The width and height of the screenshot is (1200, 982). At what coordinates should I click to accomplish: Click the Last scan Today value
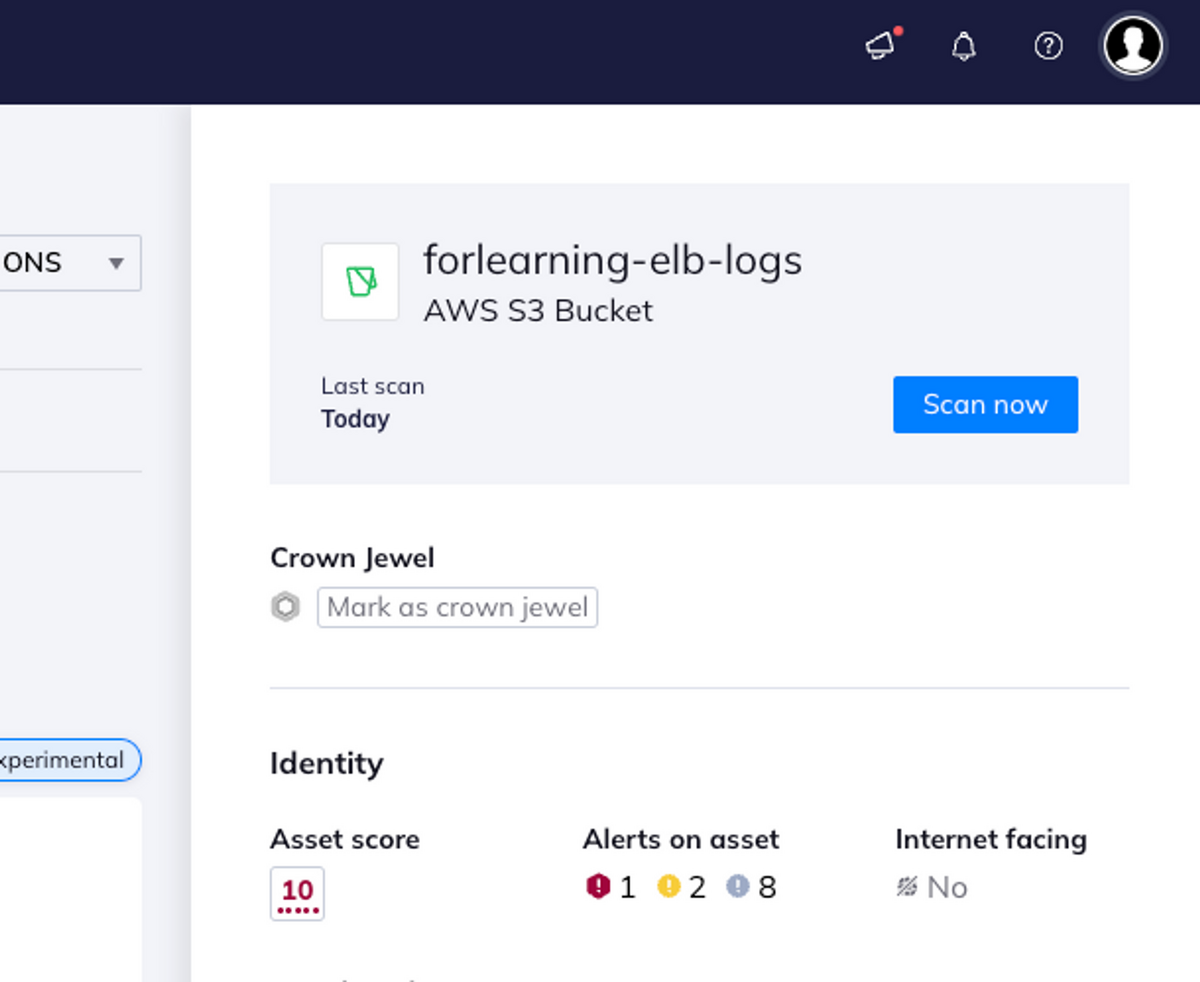[x=355, y=419]
